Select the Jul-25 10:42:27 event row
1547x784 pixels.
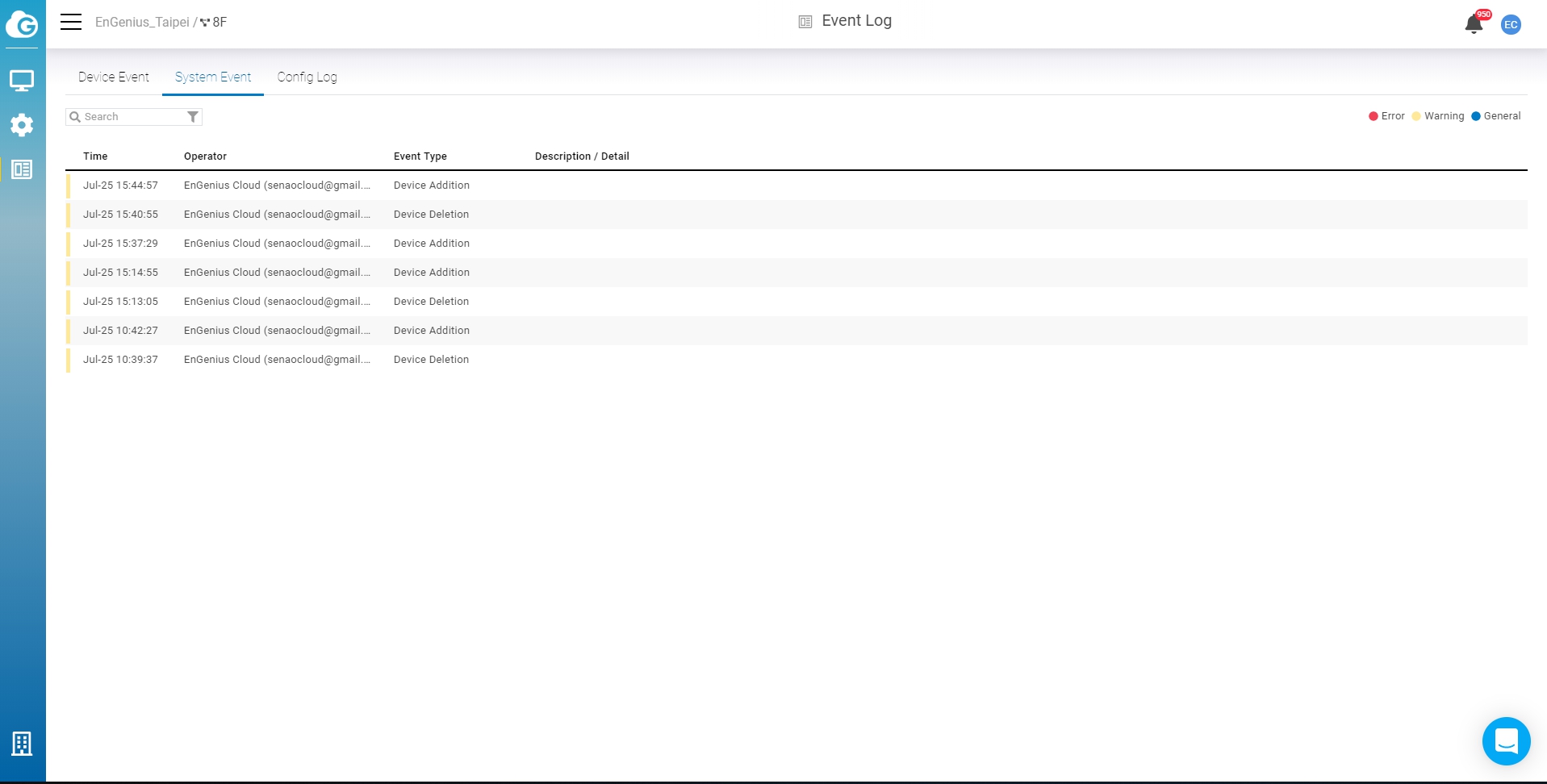click(796, 331)
